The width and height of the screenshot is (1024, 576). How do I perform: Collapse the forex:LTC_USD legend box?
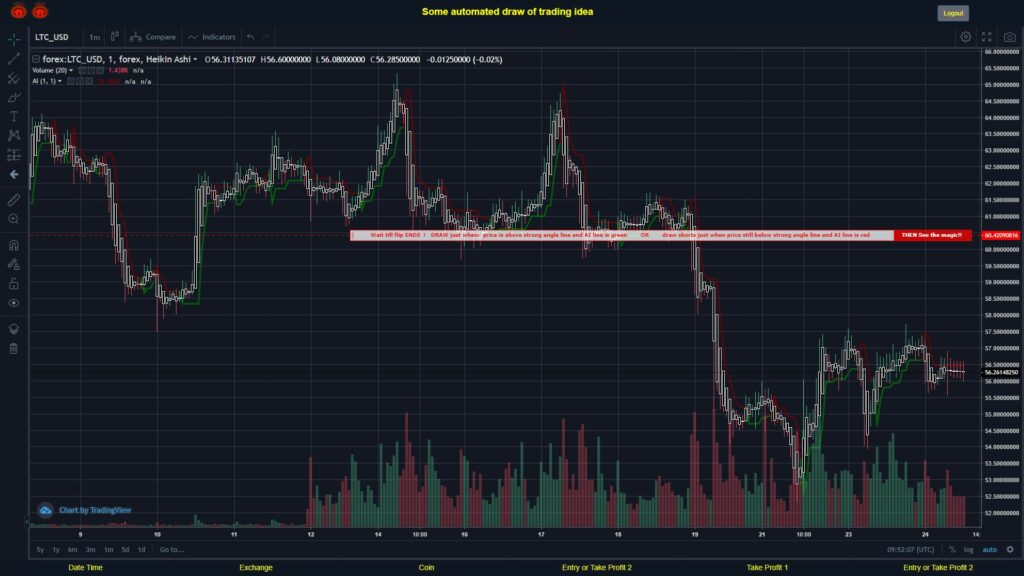36,59
